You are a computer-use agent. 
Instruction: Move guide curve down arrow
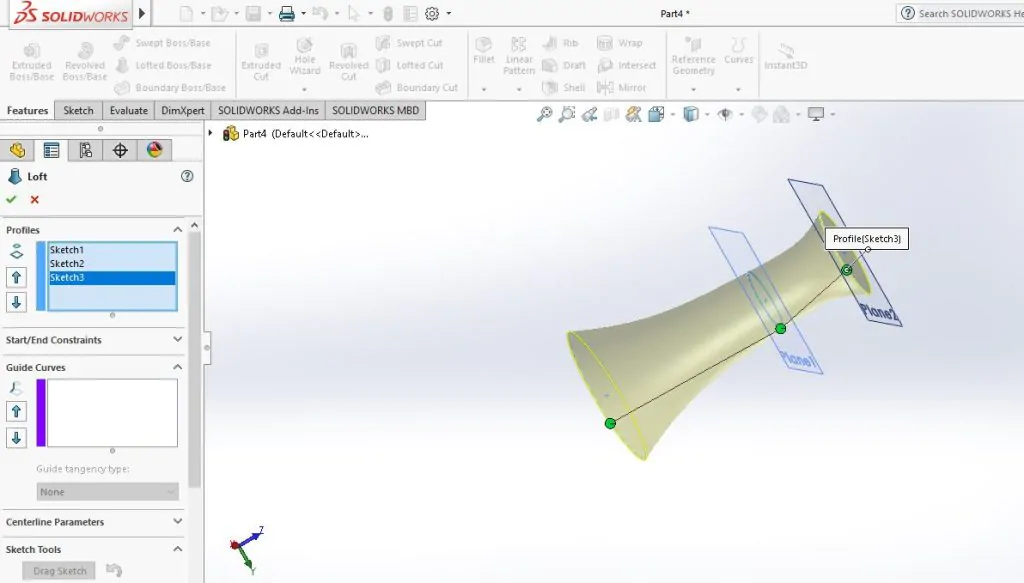(x=16, y=437)
